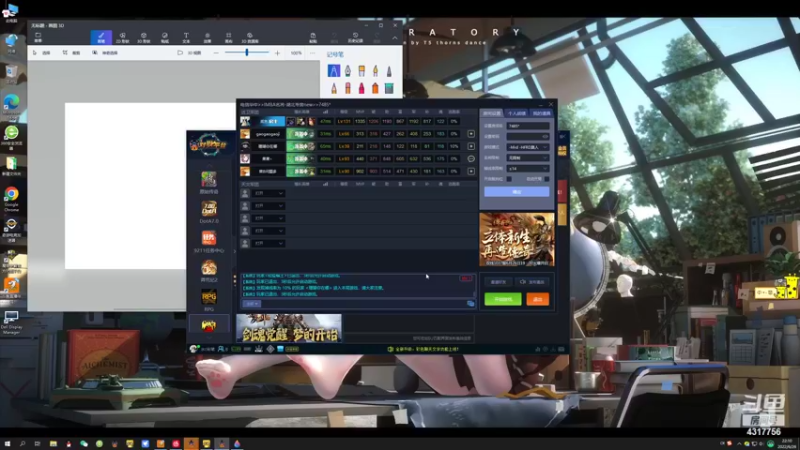Open the second empty slot dropdown
The height and width of the screenshot is (450, 800).
269,206
